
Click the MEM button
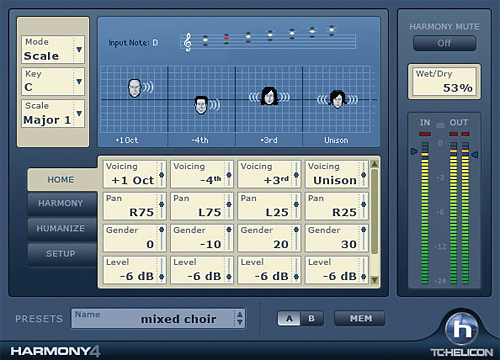pyautogui.click(x=361, y=318)
